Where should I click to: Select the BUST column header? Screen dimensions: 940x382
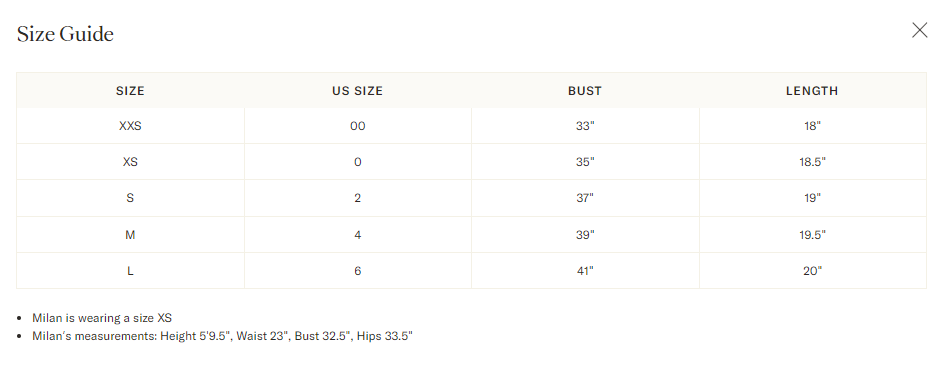[585, 91]
